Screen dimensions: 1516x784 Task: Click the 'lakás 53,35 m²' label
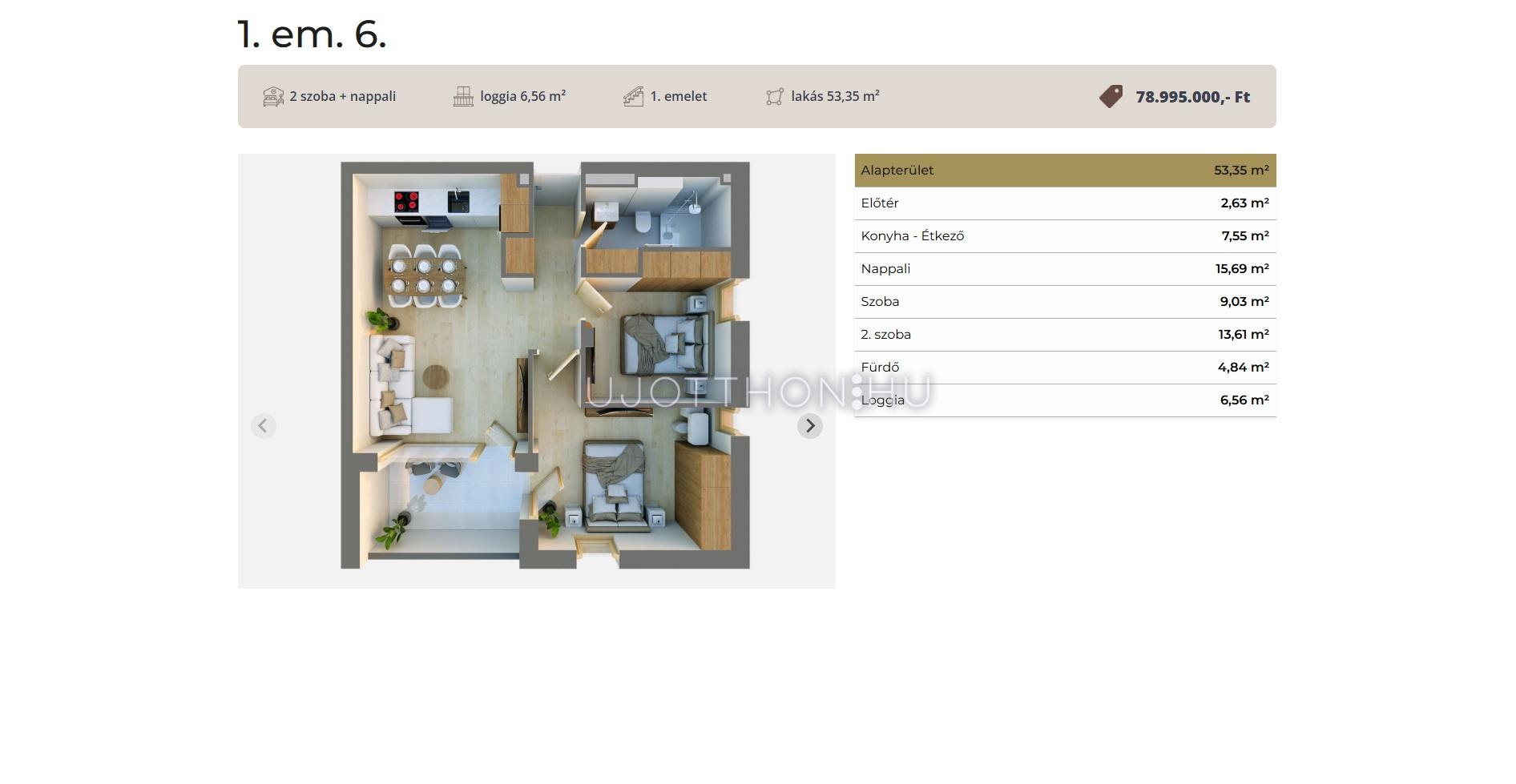(x=835, y=97)
